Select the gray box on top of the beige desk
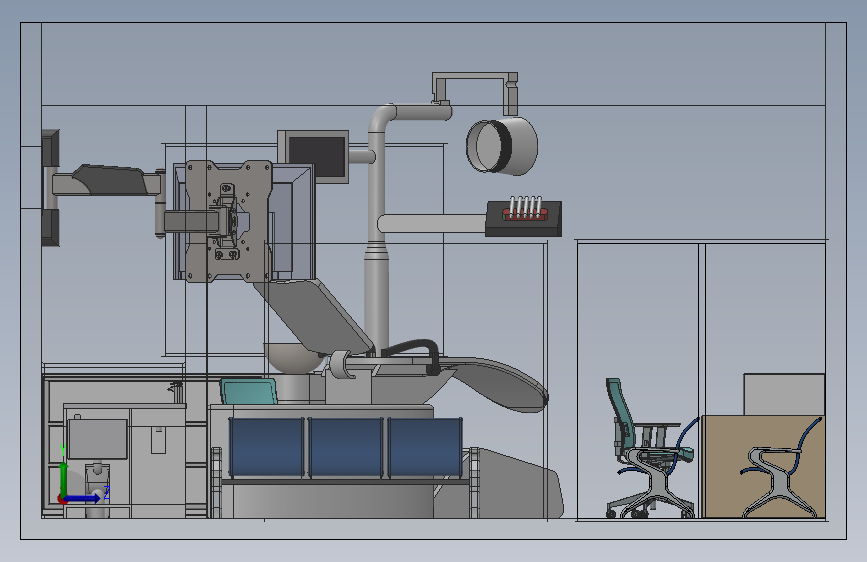This screenshot has height=562, width=867. 784,394
